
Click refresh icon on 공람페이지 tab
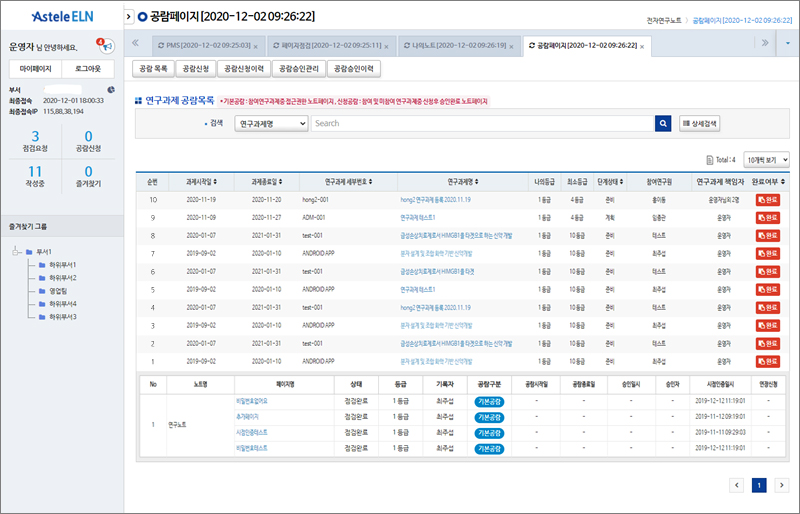[530, 46]
